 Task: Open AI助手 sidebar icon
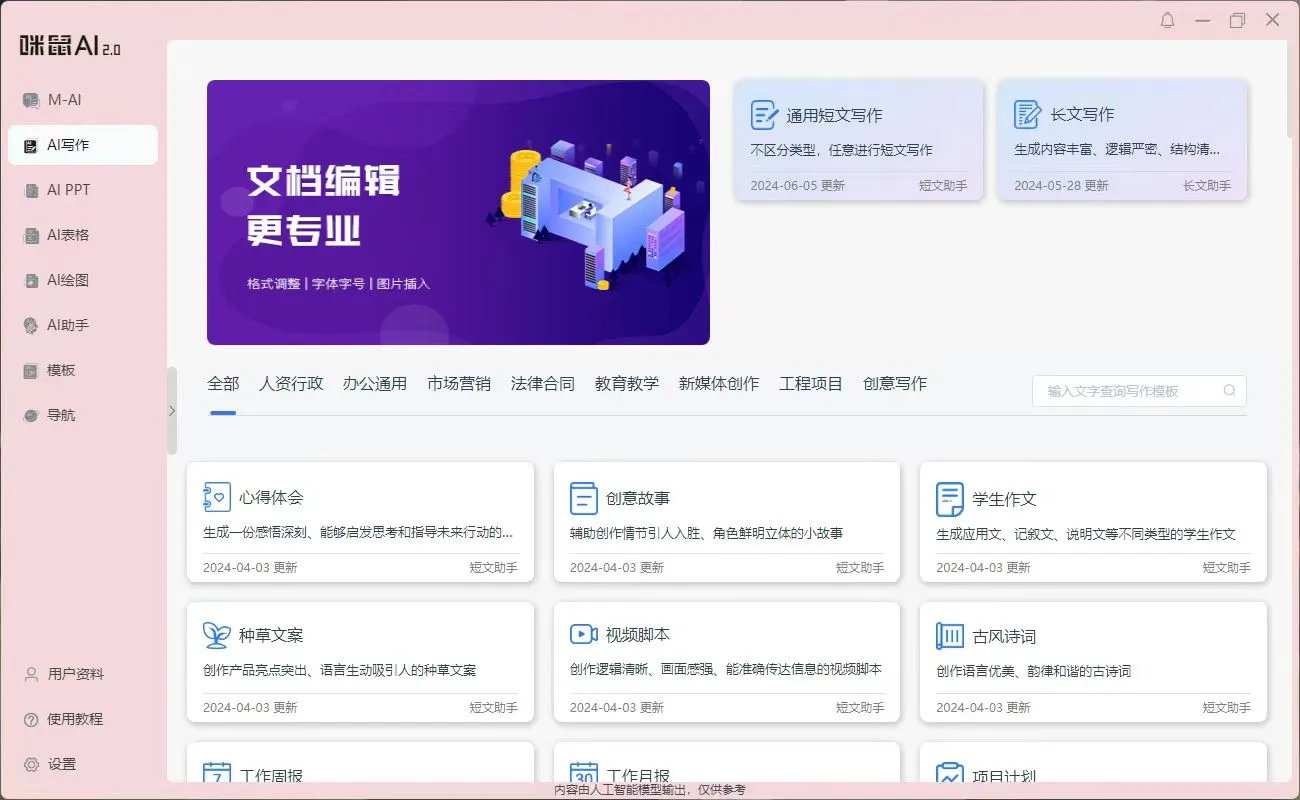(31, 325)
